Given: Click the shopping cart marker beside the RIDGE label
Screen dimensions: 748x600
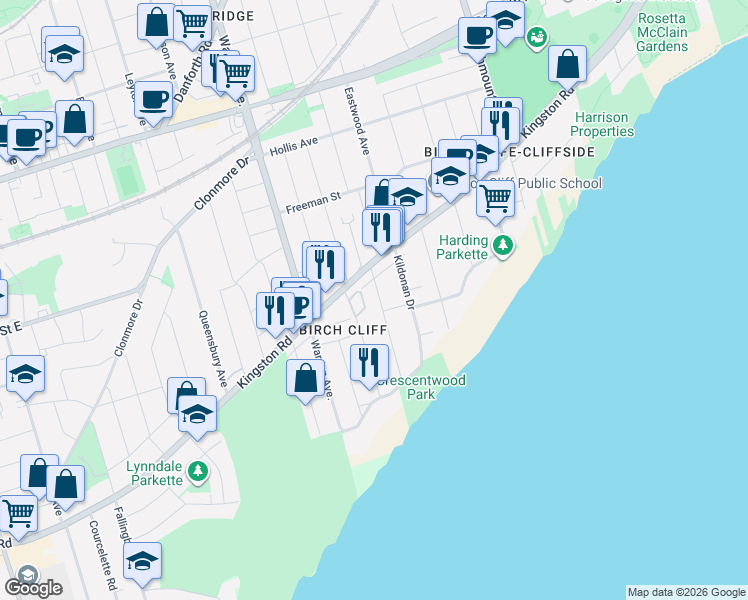Looking at the screenshot, I should click(193, 24).
